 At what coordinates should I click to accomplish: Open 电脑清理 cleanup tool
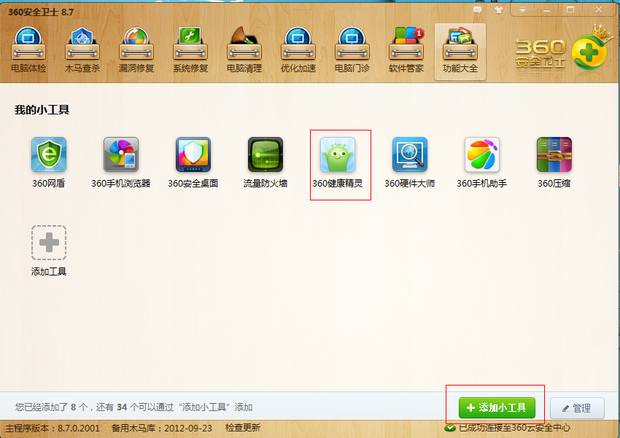pos(244,50)
